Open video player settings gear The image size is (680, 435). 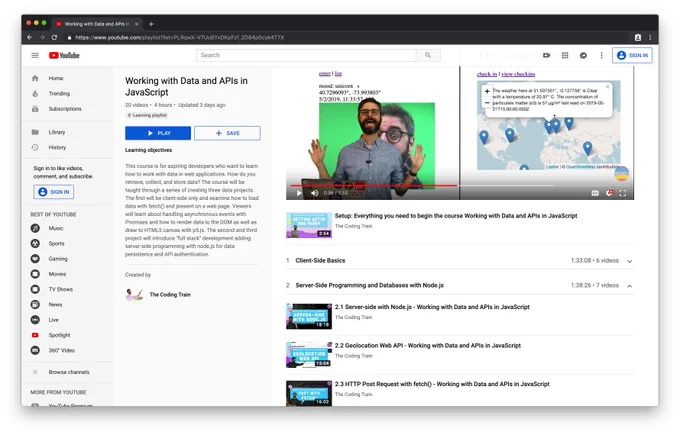pos(609,193)
